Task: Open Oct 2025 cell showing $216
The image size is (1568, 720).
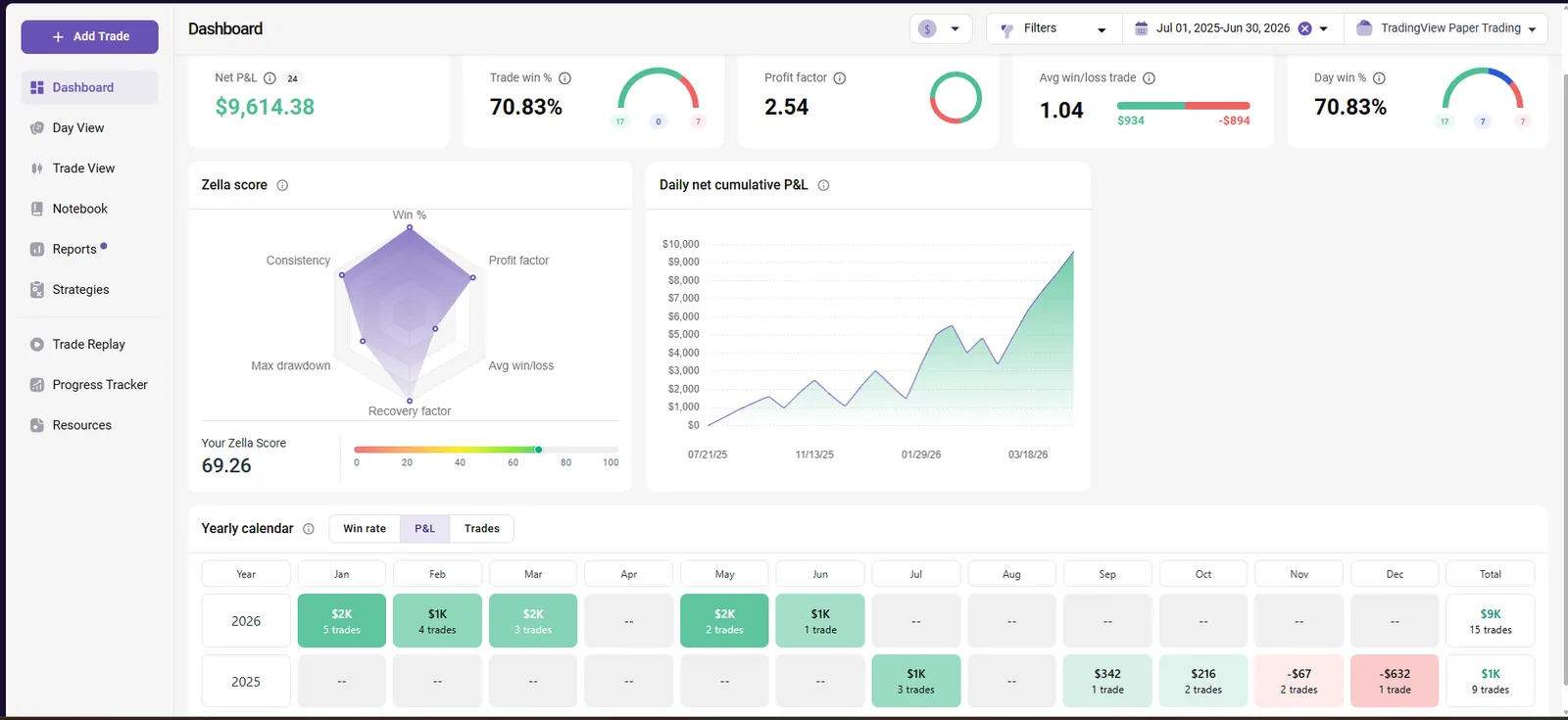Action: pyautogui.click(x=1203, y=681)
